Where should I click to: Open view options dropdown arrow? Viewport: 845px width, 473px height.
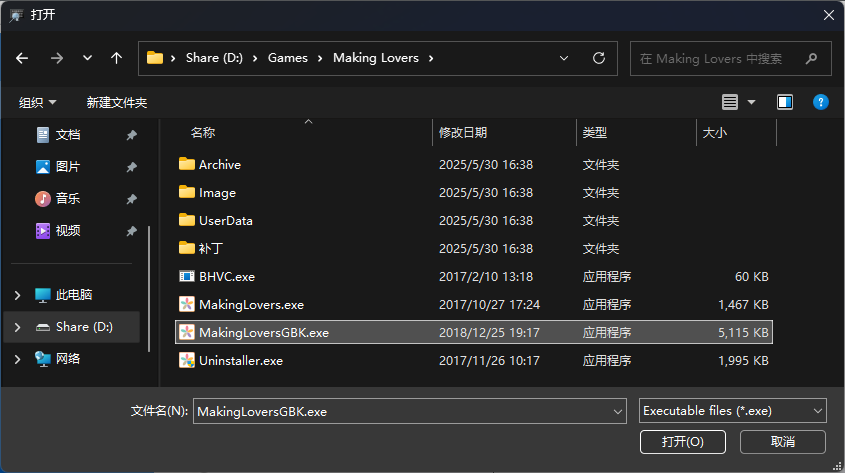click(x=751, y=102)
